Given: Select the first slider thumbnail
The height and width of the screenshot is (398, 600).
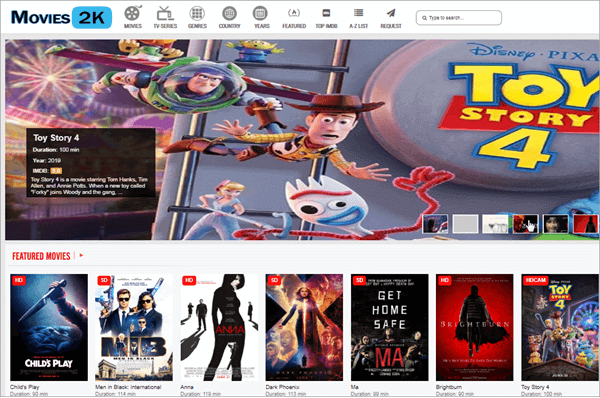Looking at the screenshot, I should click(x=435, y=224).
